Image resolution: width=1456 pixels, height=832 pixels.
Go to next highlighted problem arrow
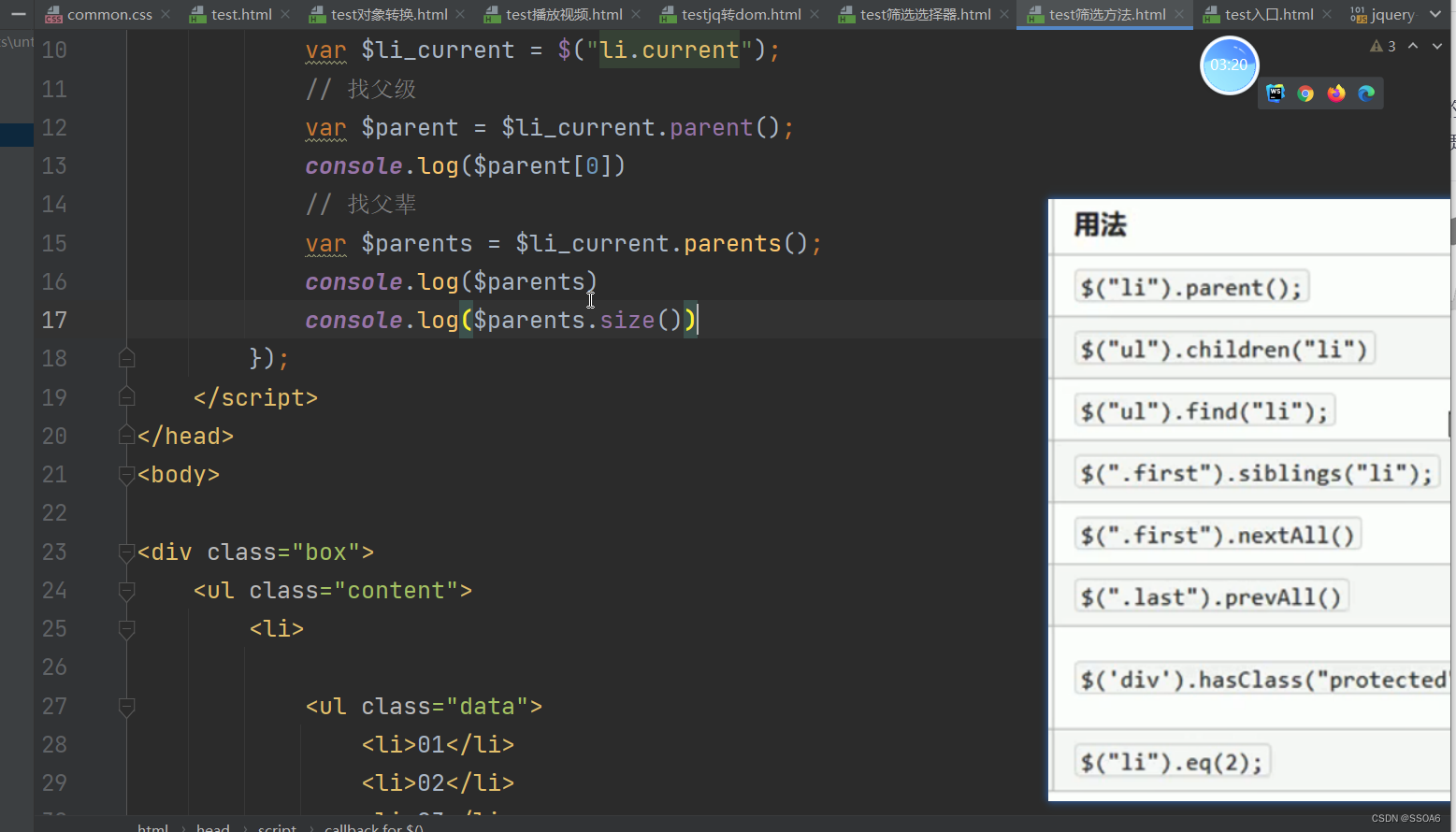1437,46
